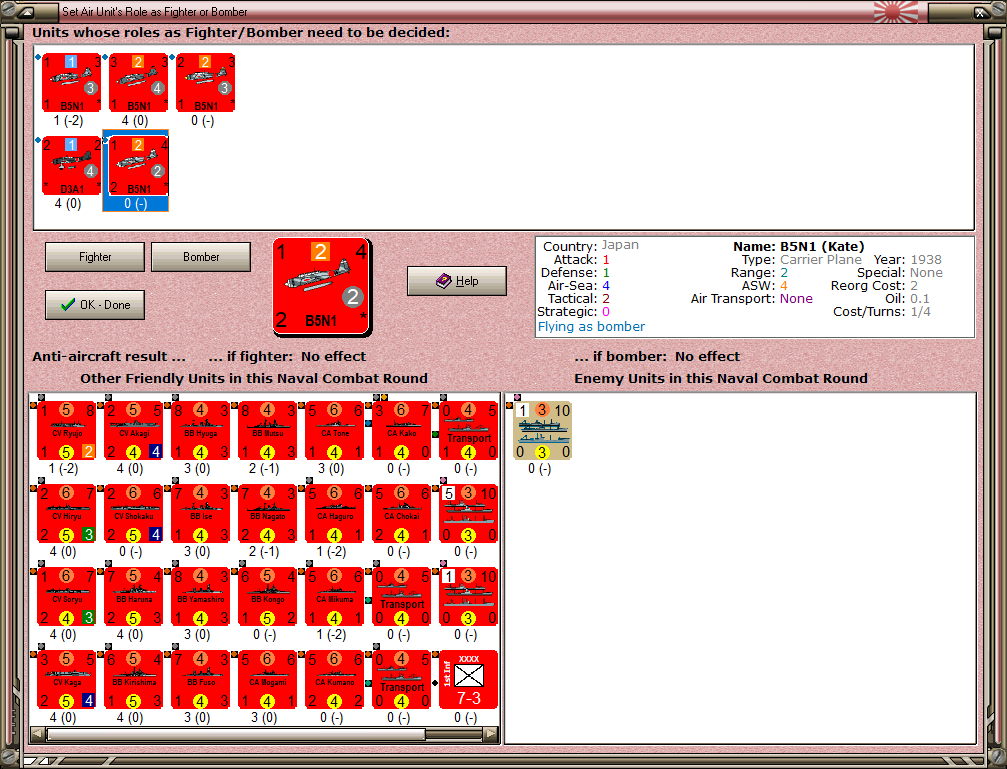Click 'Air Transport: None' text
Screen dimensions: 1007x769
coord(751,298)
